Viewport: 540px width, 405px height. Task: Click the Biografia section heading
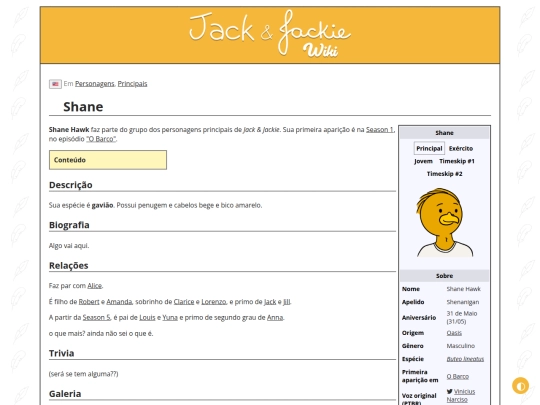(69, 225)
